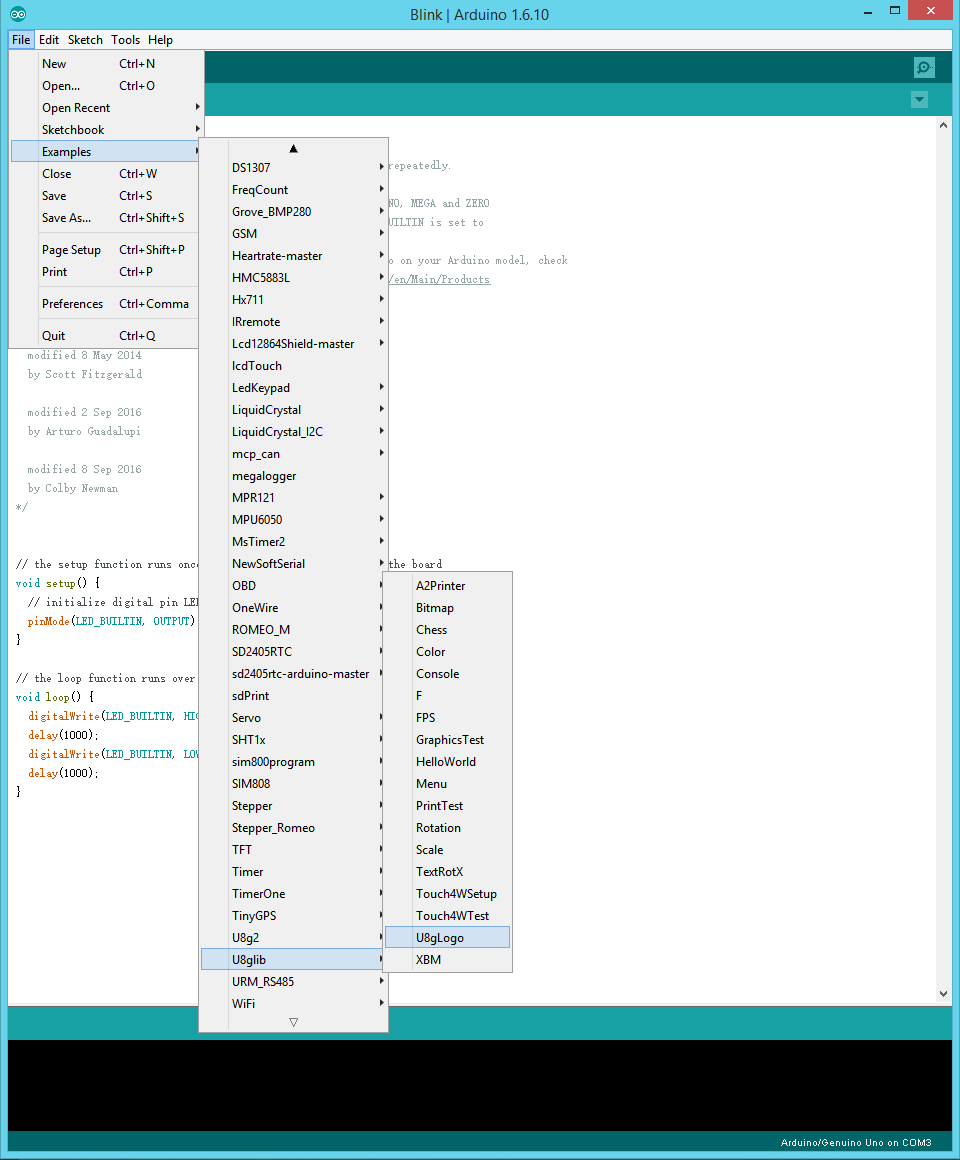
Task: Choose Save in File menu
Action: click(x=105, y=196)
